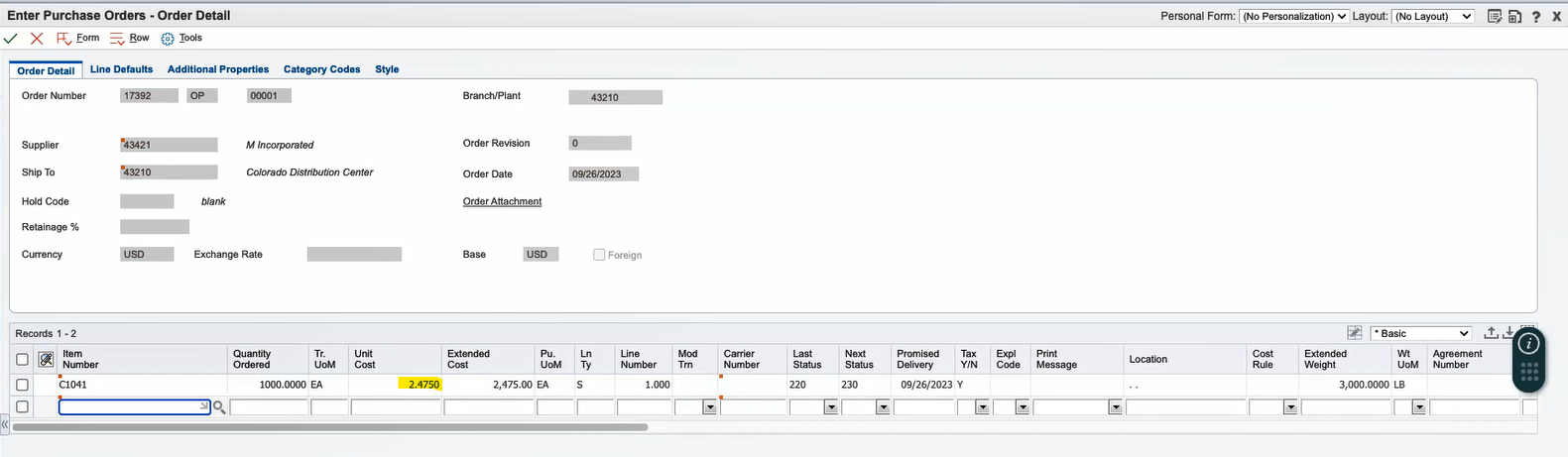This screenshot has height=457, width=1568.
Task: Open the Style tab
Action: point(387,69)
